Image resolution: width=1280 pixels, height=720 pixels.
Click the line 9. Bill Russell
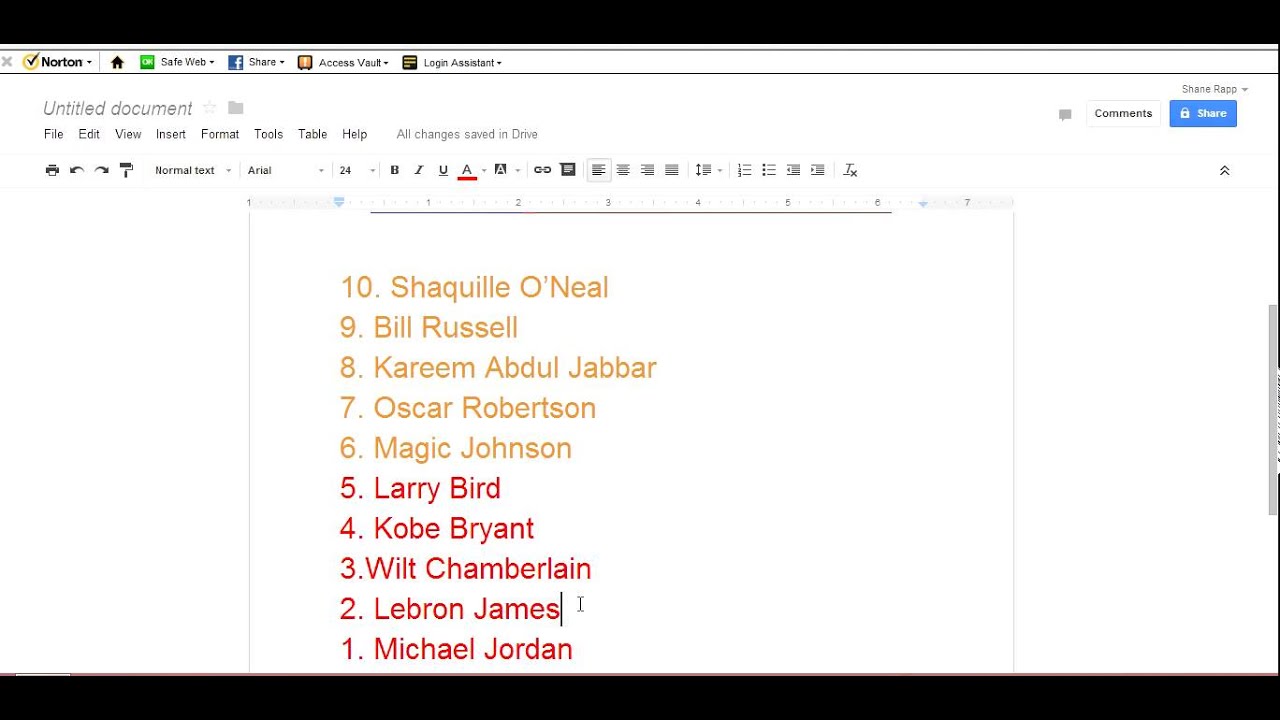coord(428,328)
